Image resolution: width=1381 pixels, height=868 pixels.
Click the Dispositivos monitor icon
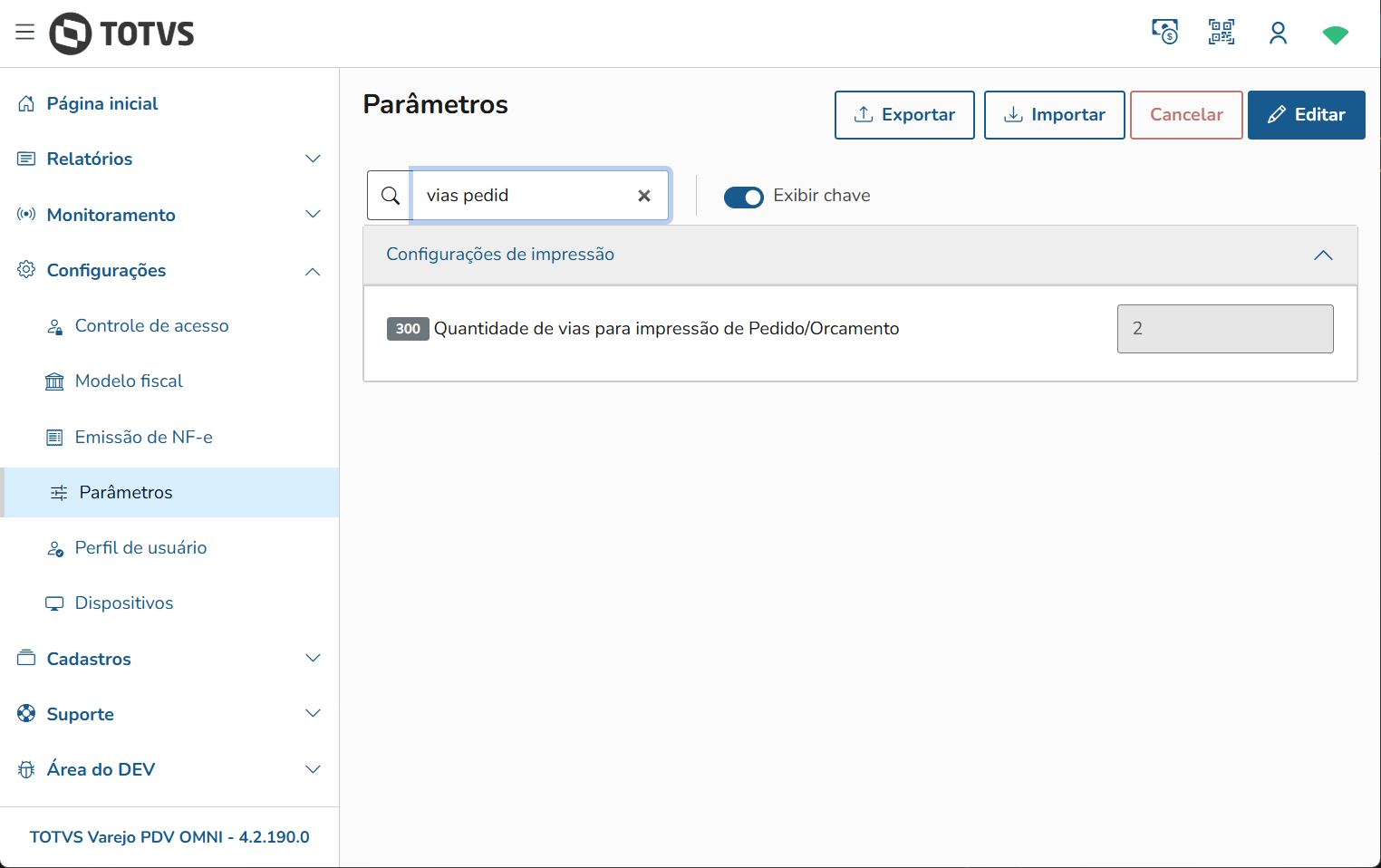tap(54, 603)
